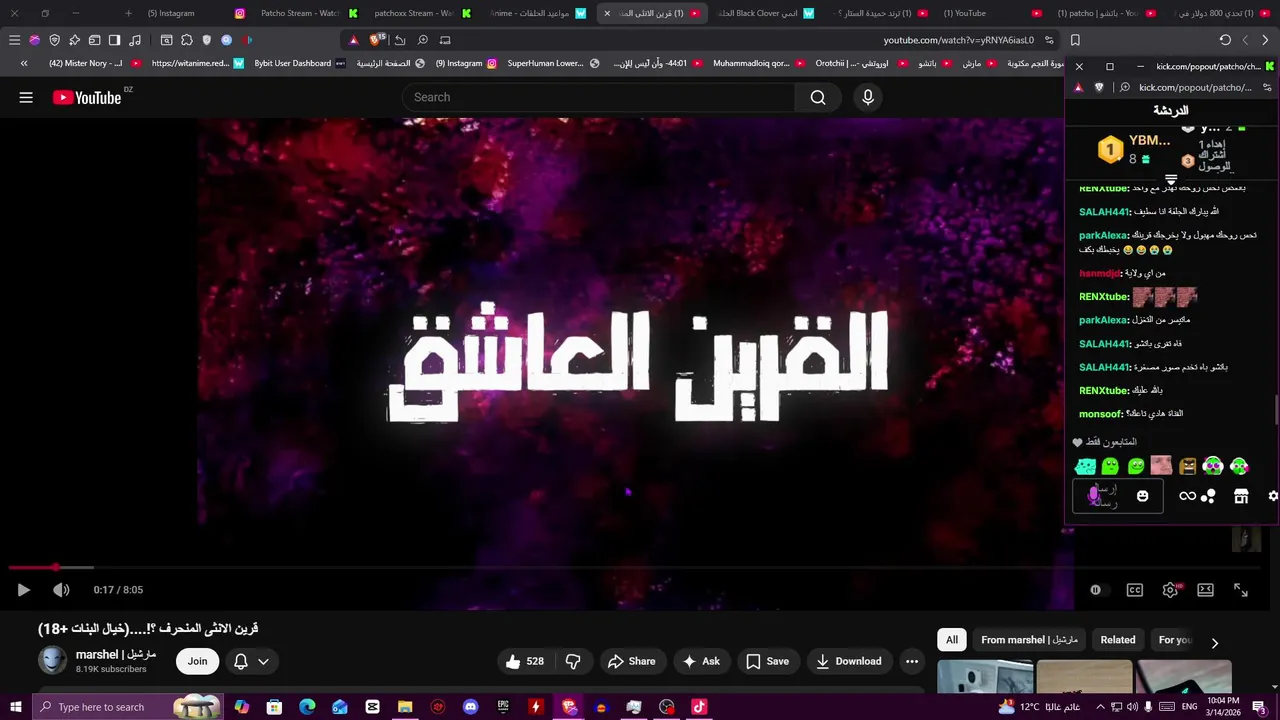The height and width of the screenshot is (720, 1280).
Task: Open Kick chat settings gear
Action: (1273, 496)
